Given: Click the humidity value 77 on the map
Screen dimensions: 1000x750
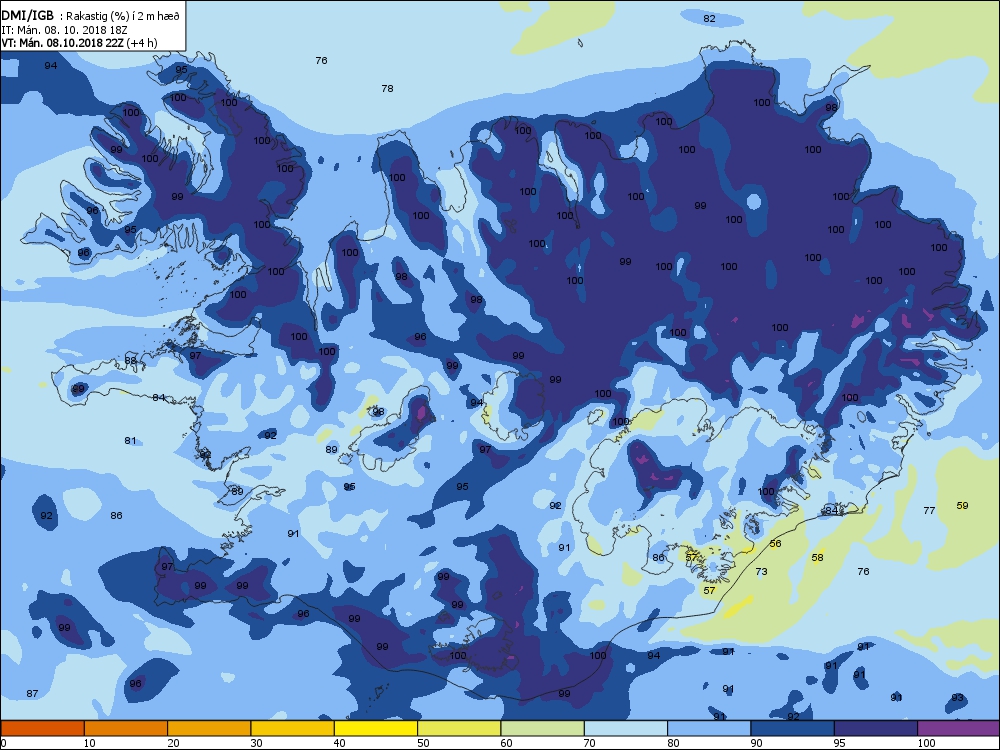Looking at the screenshot, I should coord(929,510).
